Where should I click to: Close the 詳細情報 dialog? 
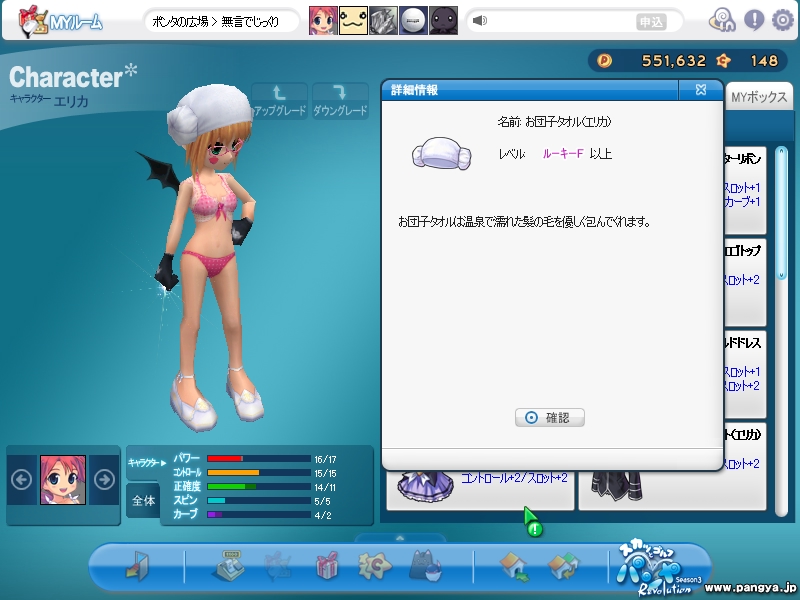pos(701,90)
